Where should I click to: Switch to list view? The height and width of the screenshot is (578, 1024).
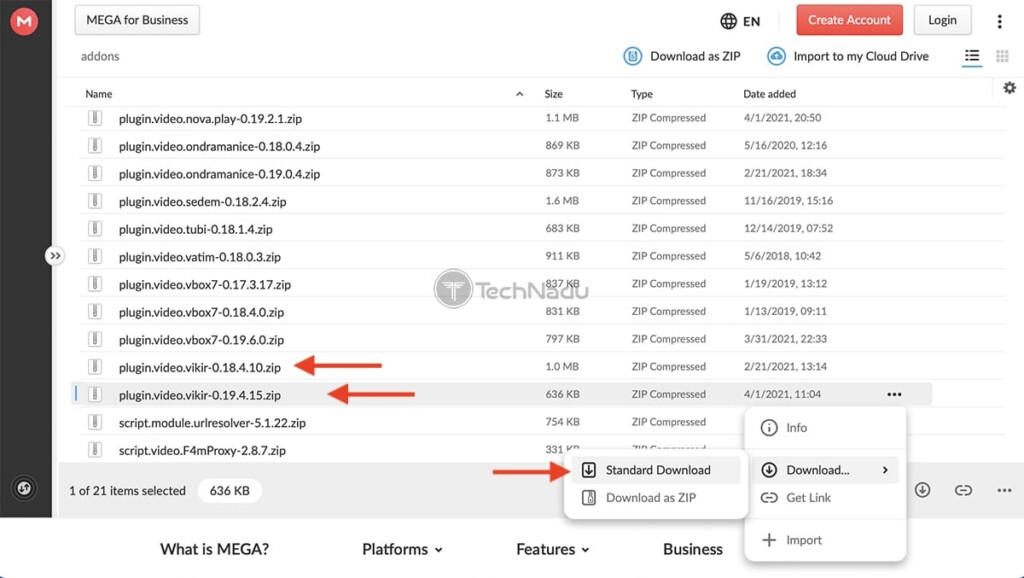point(972,56)
